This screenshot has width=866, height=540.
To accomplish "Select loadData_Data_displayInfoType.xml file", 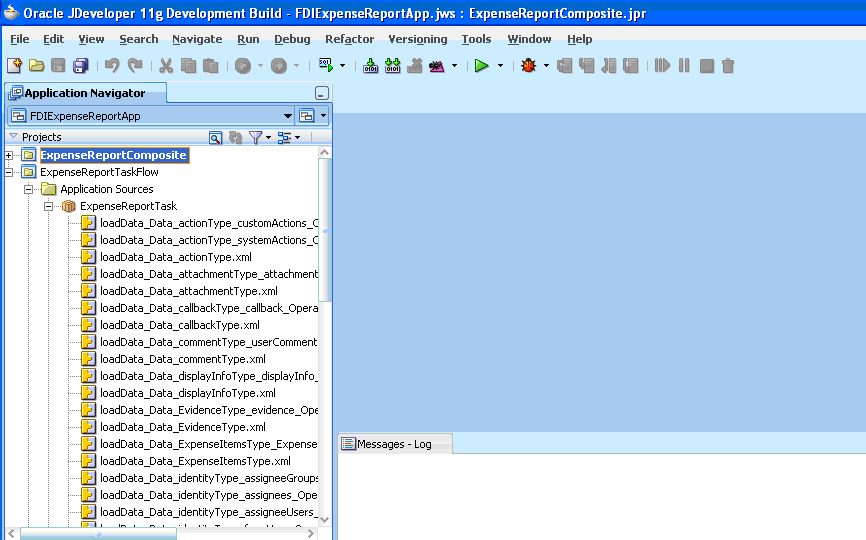I will [x=188, y=393].
